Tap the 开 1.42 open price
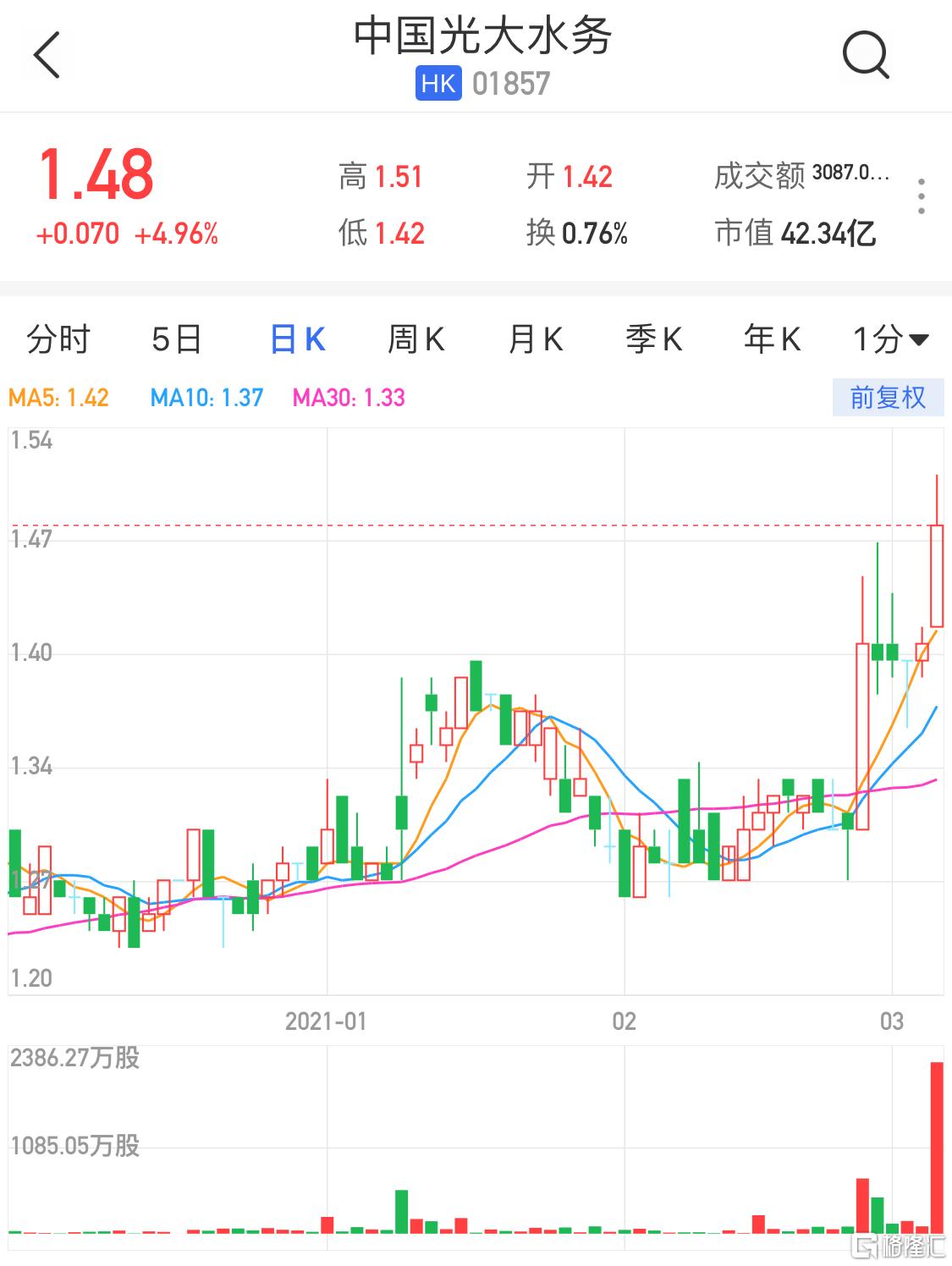Viewport: 952px width, 1266px height. 570,177
